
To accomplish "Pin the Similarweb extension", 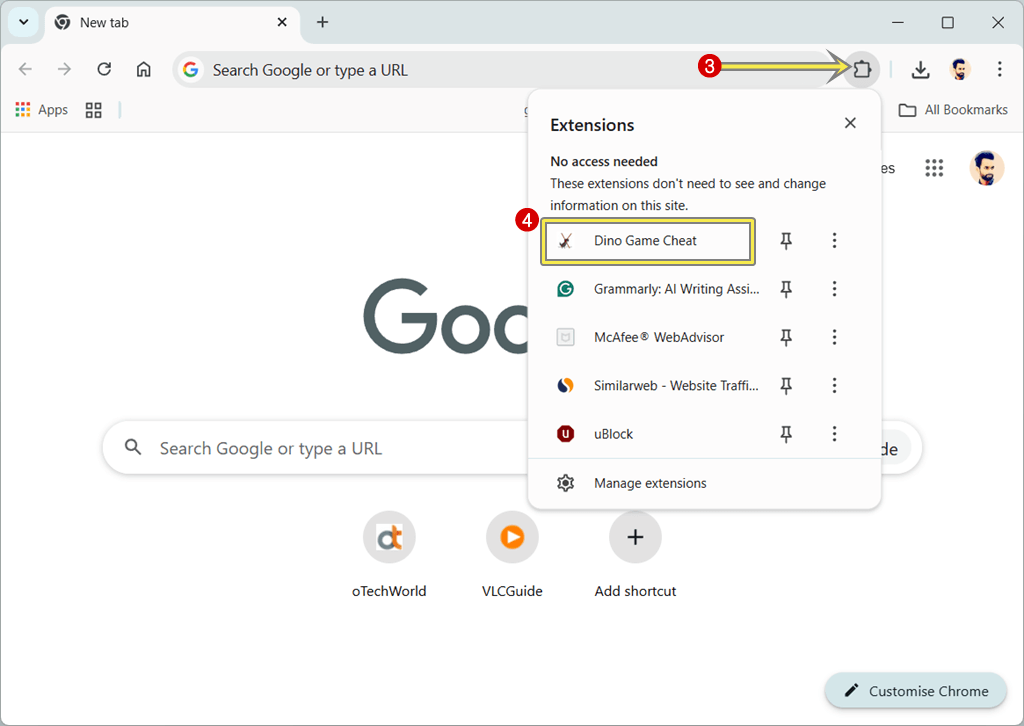I will pos(786,386).
